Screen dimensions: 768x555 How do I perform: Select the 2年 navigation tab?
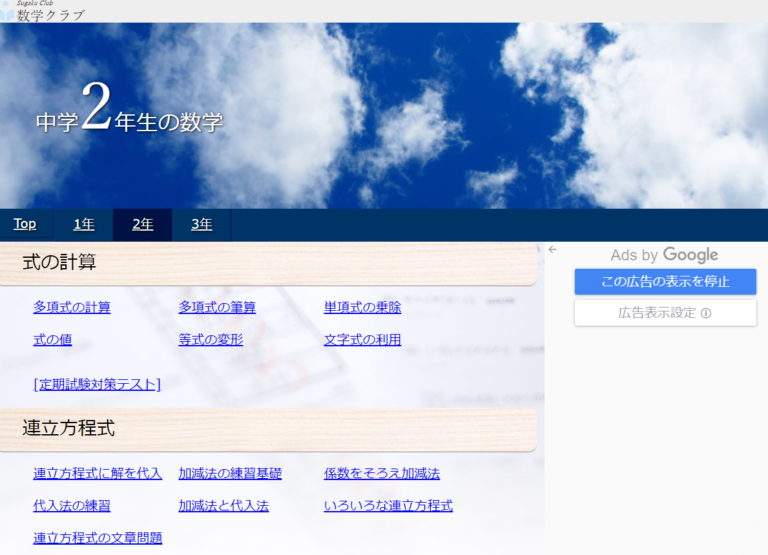click(x=143, y=224)
